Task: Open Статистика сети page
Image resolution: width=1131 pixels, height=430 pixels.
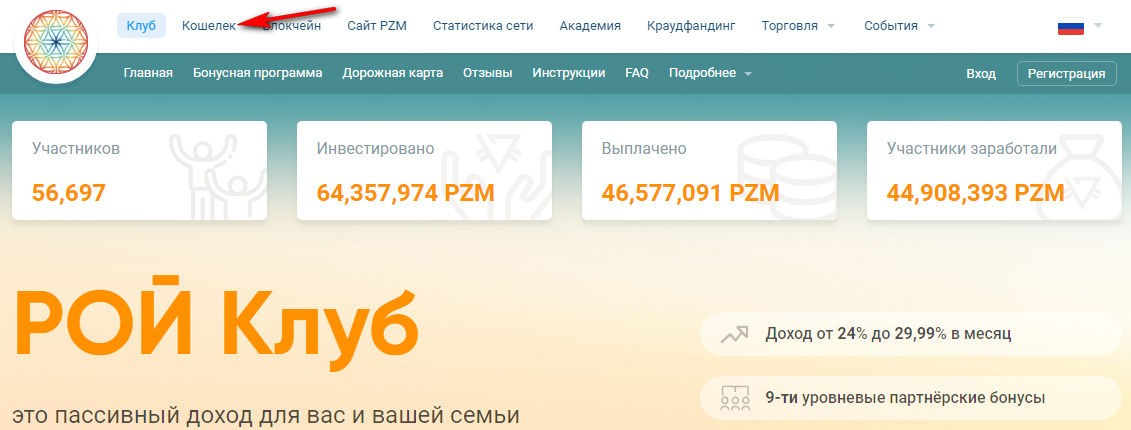Action: coord(483,25)
